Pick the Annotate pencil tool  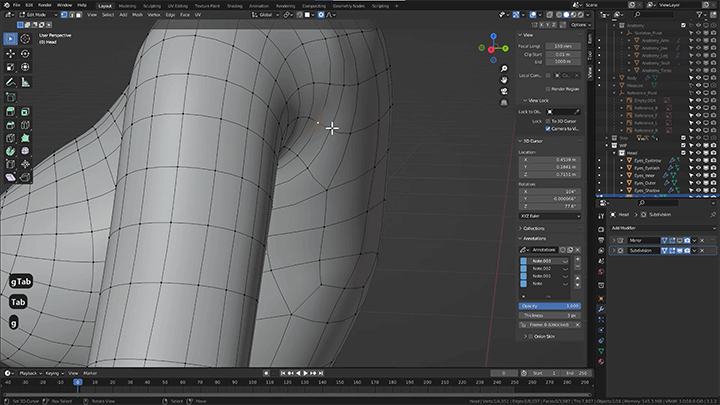tap(11, 82)
